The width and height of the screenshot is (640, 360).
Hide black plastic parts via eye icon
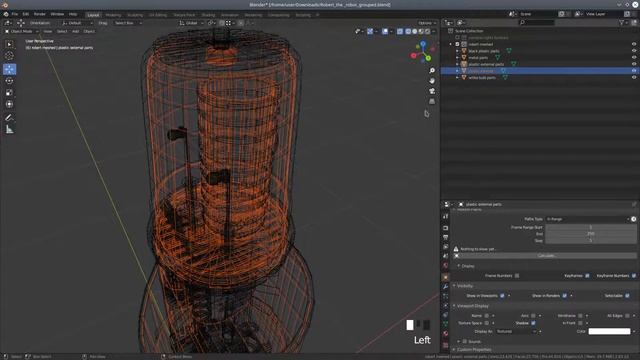pos(634,51)
